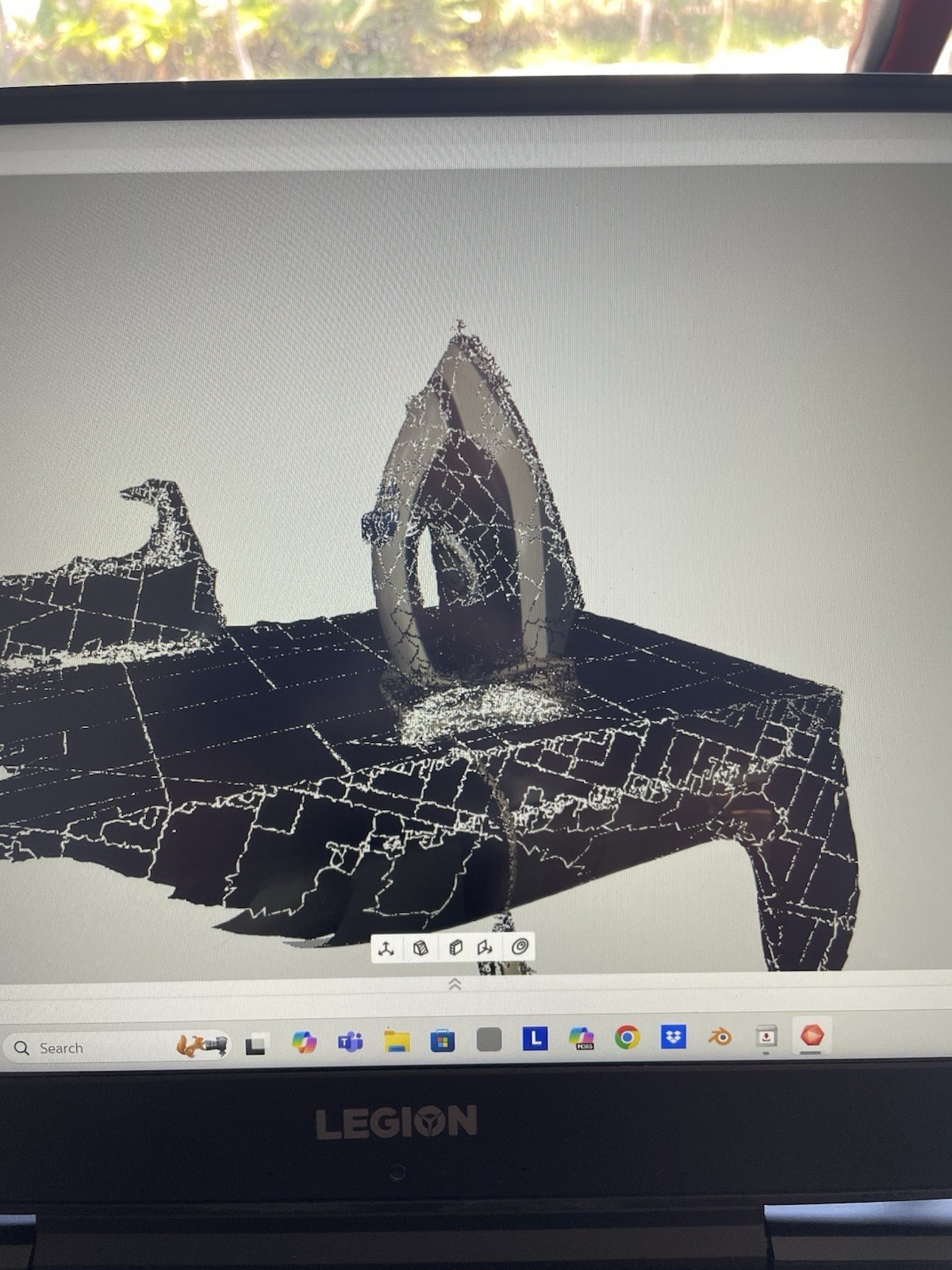Open Google Chrome from the taskbar

[628, 1037]
